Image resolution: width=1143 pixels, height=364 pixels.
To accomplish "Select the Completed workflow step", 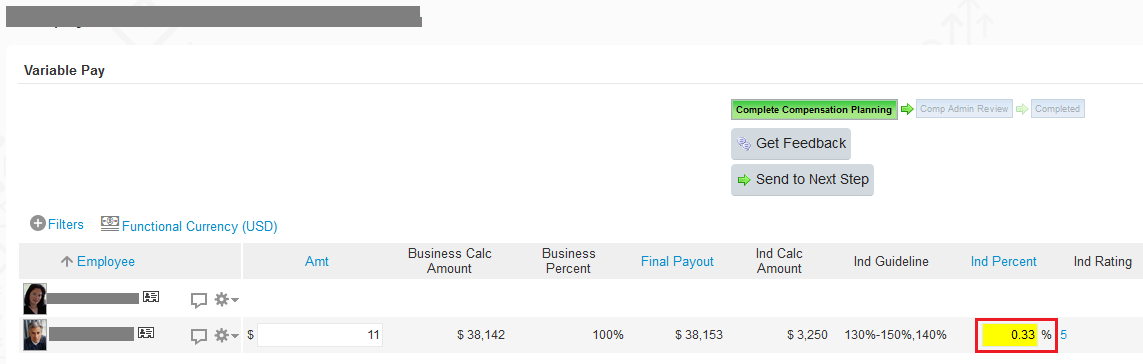I will pos(1058,109).
